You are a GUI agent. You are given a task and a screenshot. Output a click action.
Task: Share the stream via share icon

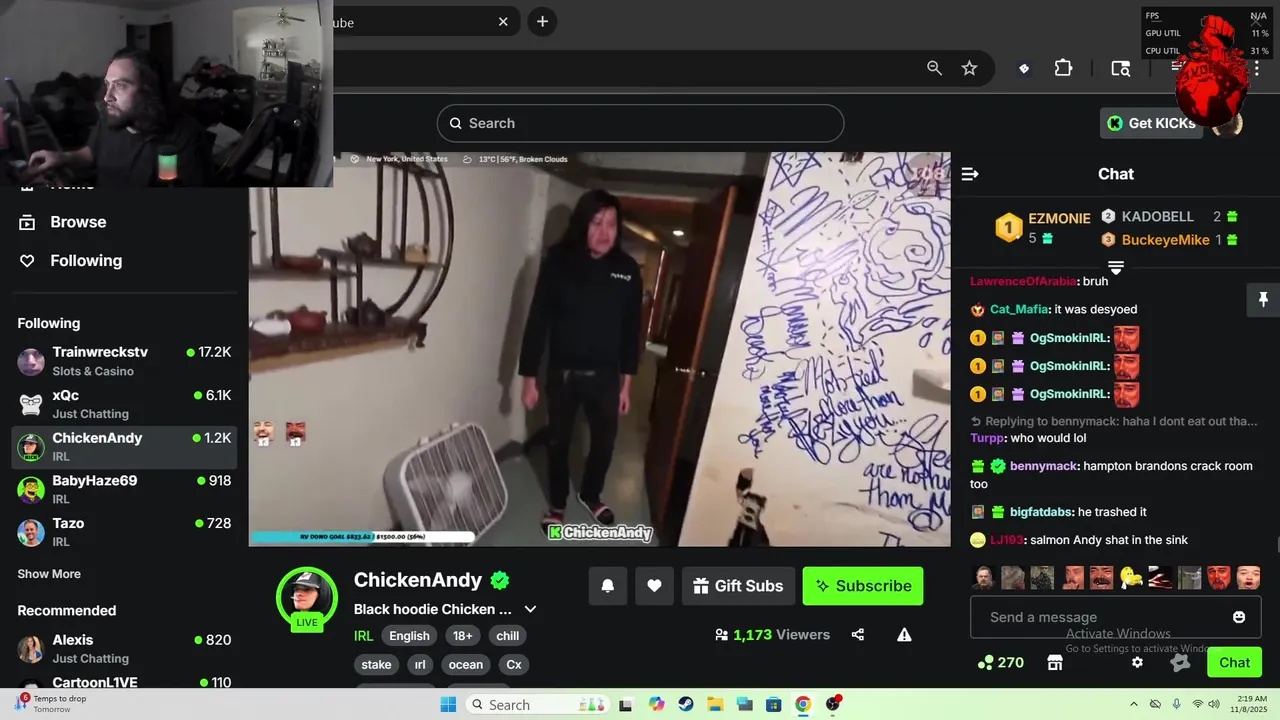coord(858,634)
